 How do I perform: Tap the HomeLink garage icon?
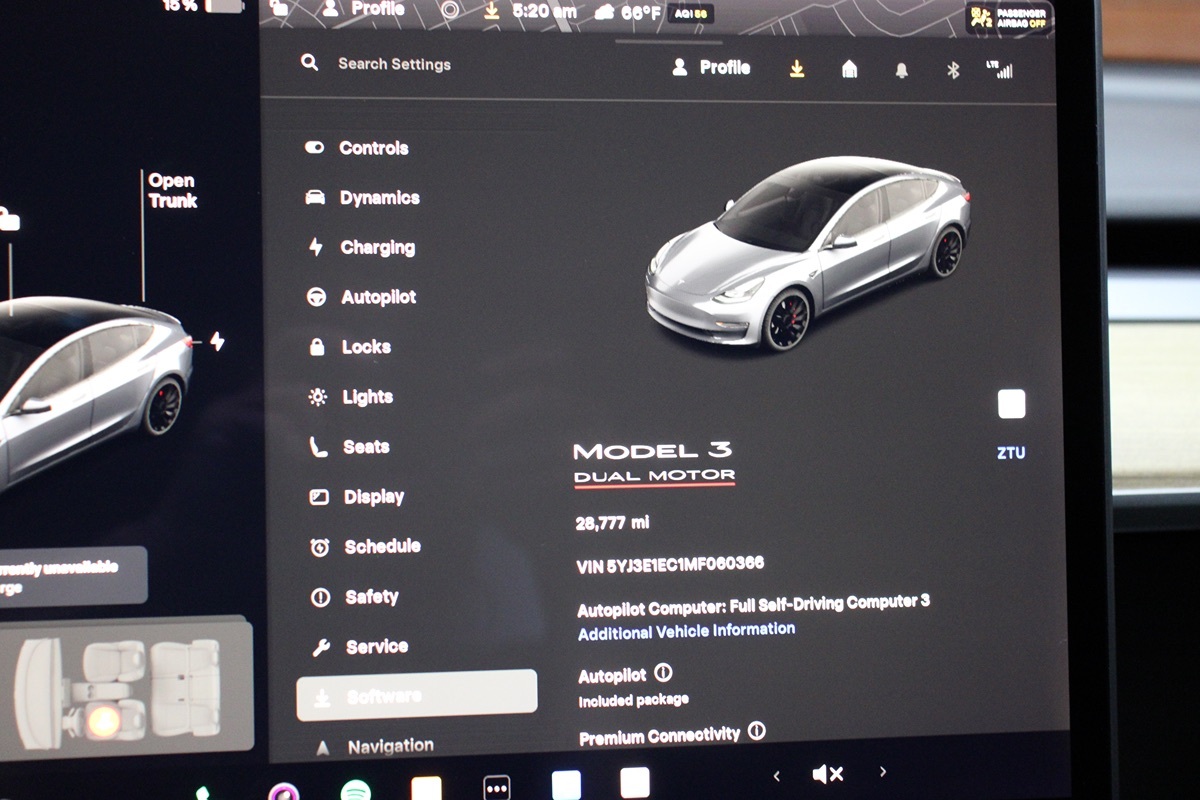tap(849, 69)
